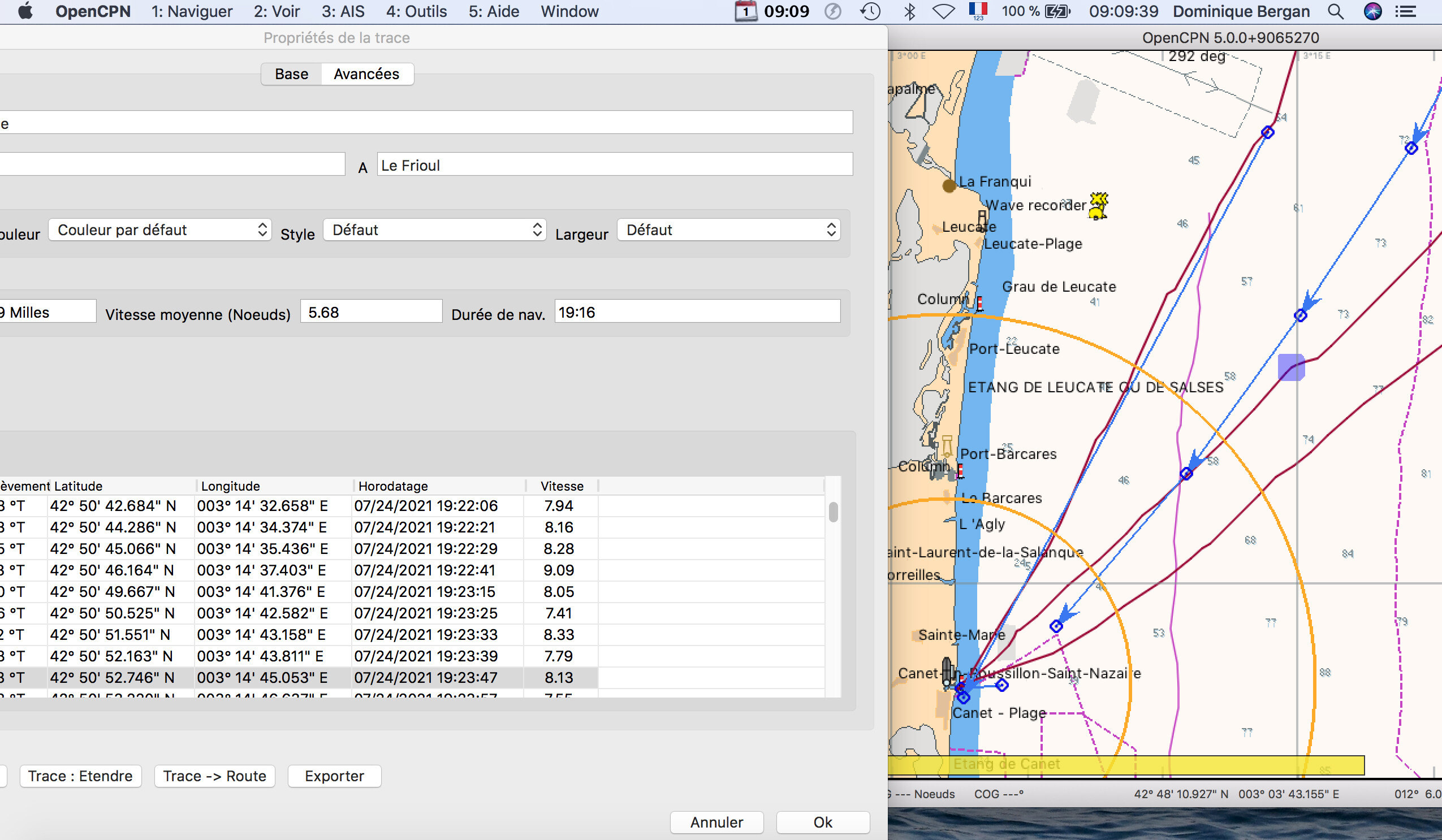The width and height of the screenshot is (1442, 840).
Task: Click the Leucate lighthouse symbol on chart
Action: coord(982,219)
